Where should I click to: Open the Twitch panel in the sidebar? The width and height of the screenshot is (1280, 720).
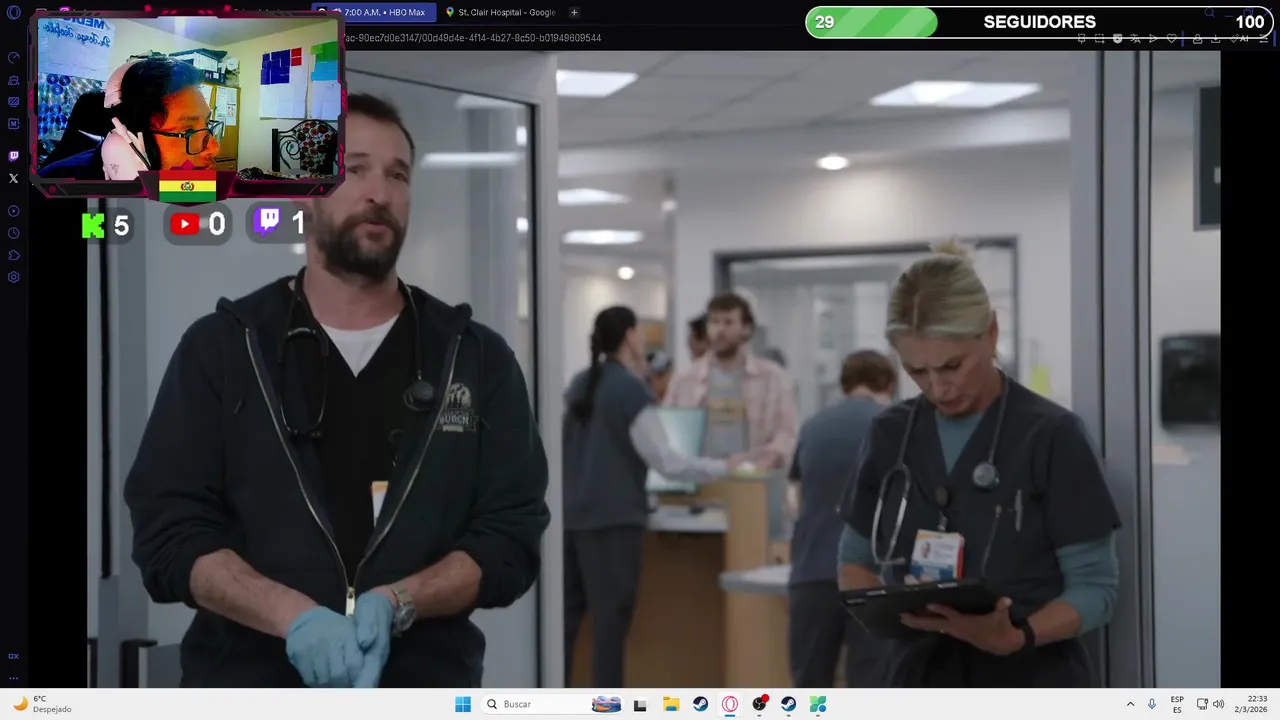coord(13,156)
